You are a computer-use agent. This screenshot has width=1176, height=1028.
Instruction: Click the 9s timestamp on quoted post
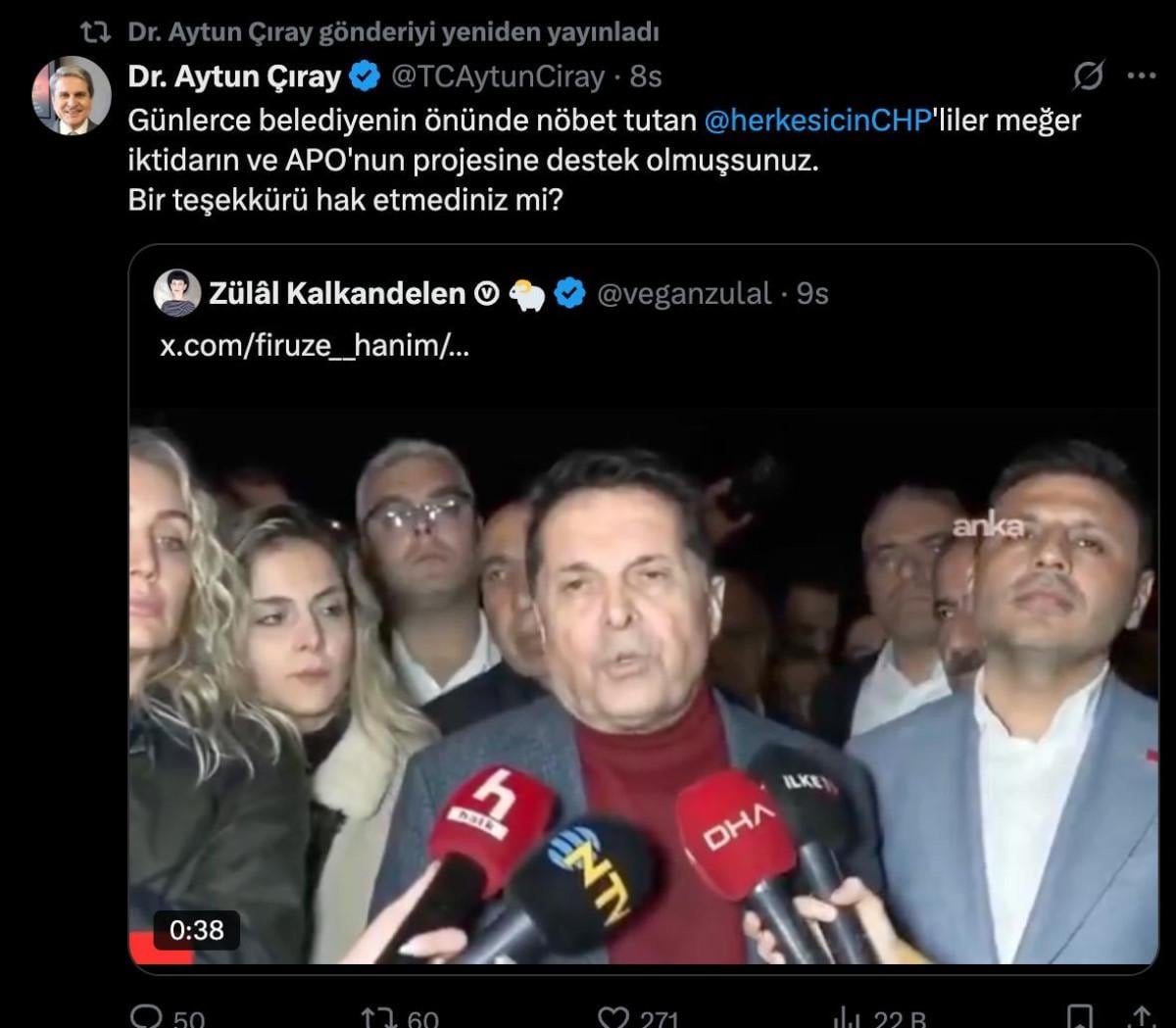[x=812, y=293]
